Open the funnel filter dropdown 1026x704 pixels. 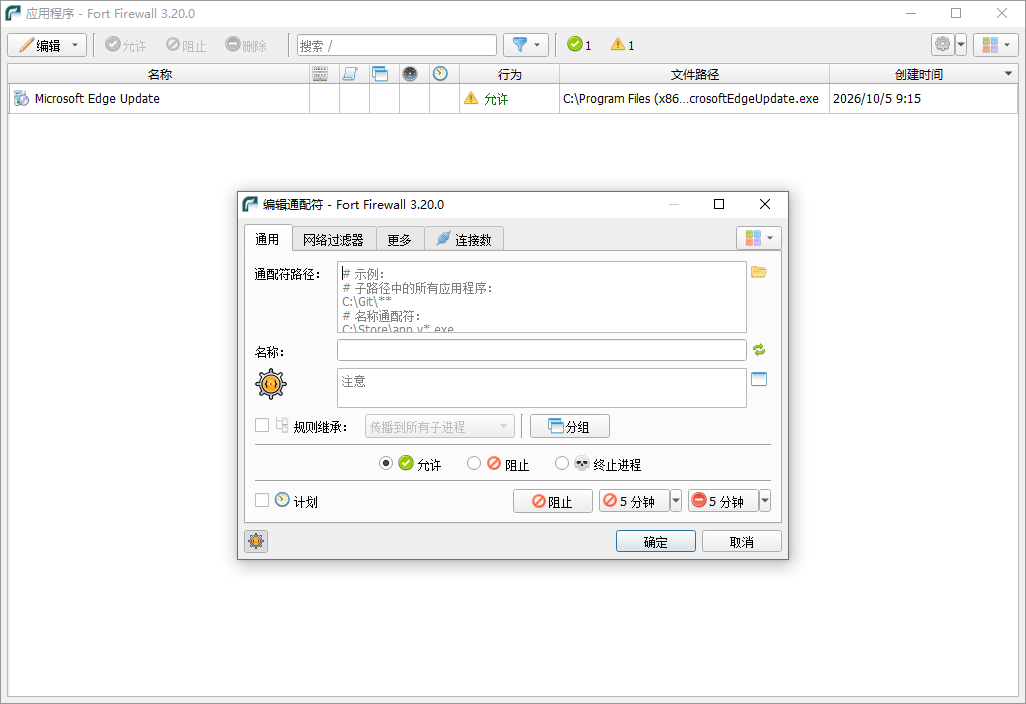point(525,45)
